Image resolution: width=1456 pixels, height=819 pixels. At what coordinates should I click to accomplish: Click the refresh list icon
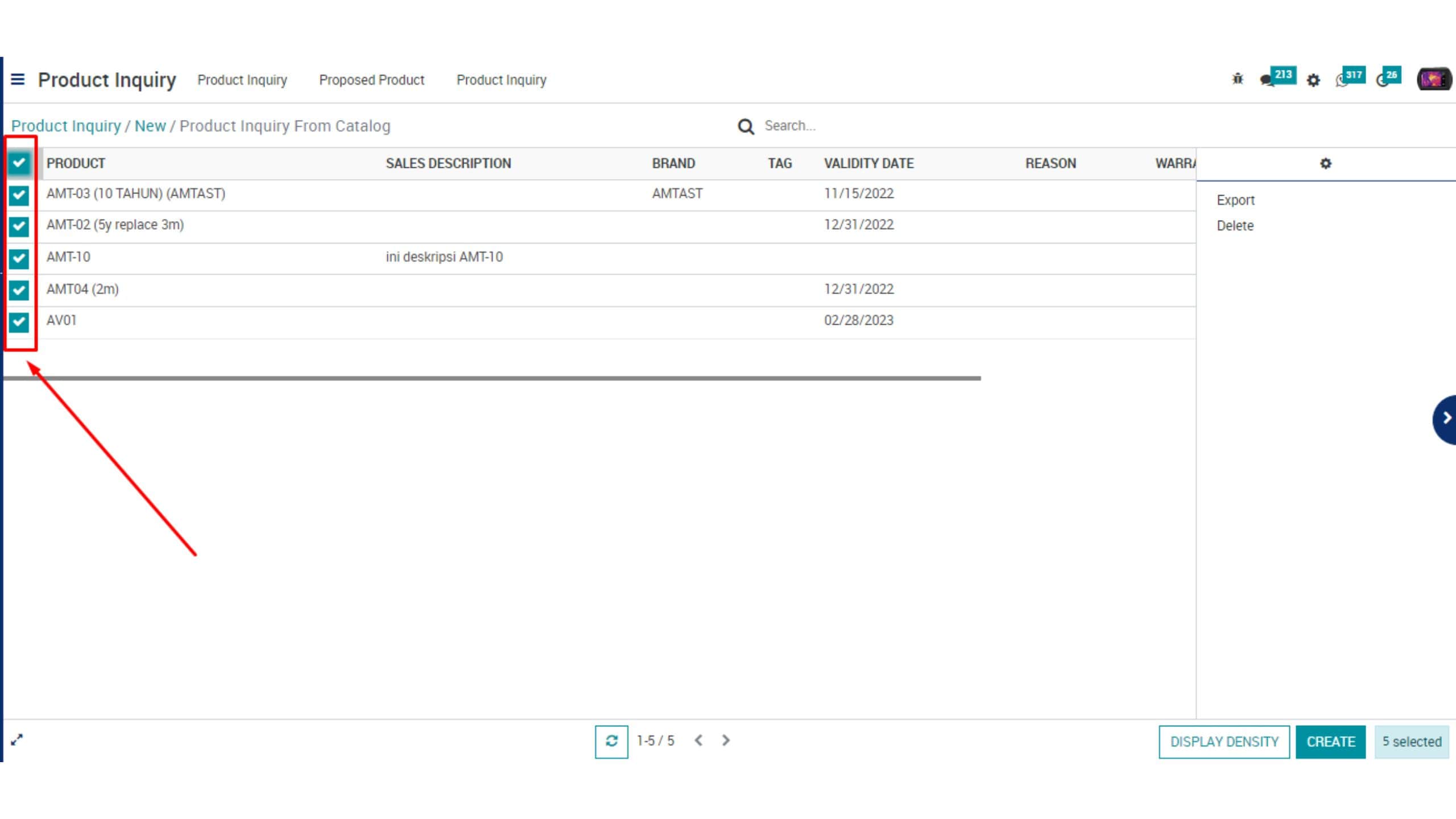[611, 741]
